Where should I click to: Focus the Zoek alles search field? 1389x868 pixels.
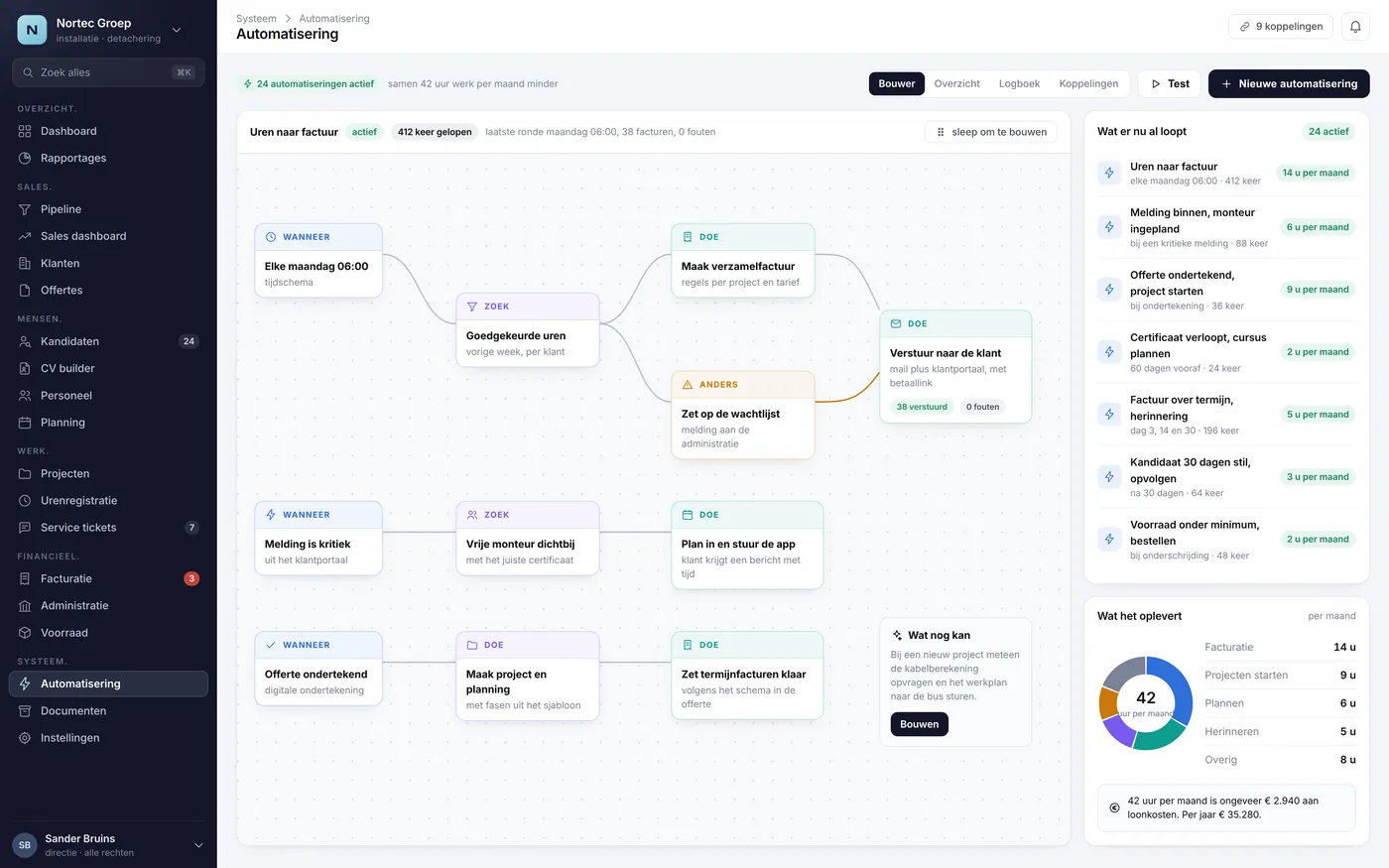tap(108, 72)
